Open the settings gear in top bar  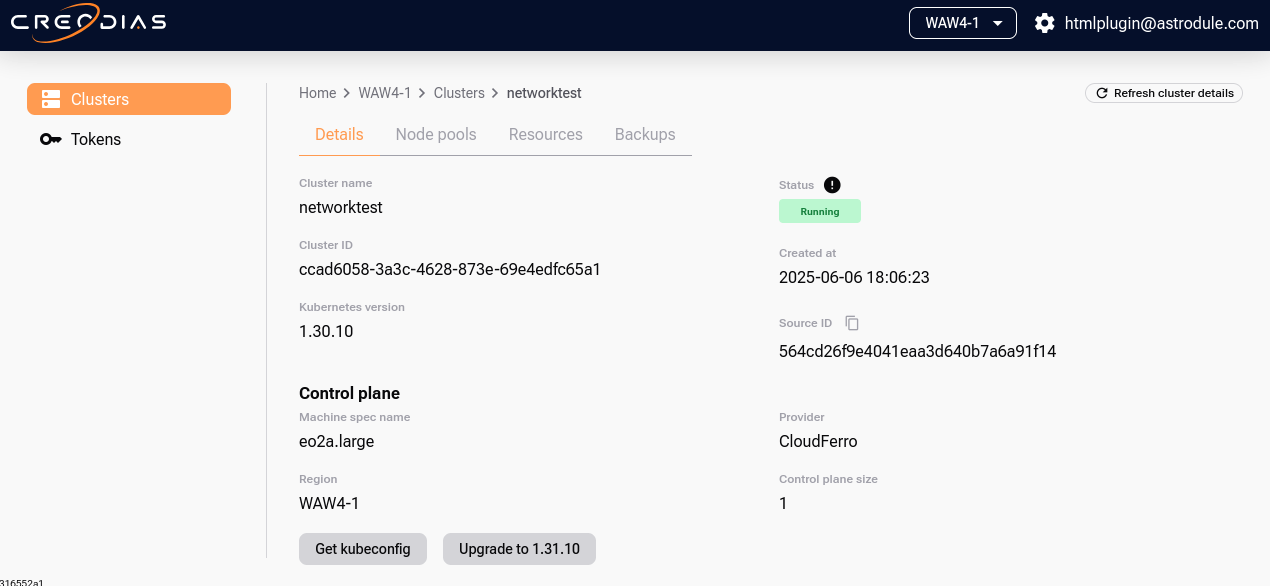click(x=1044, y=22)
